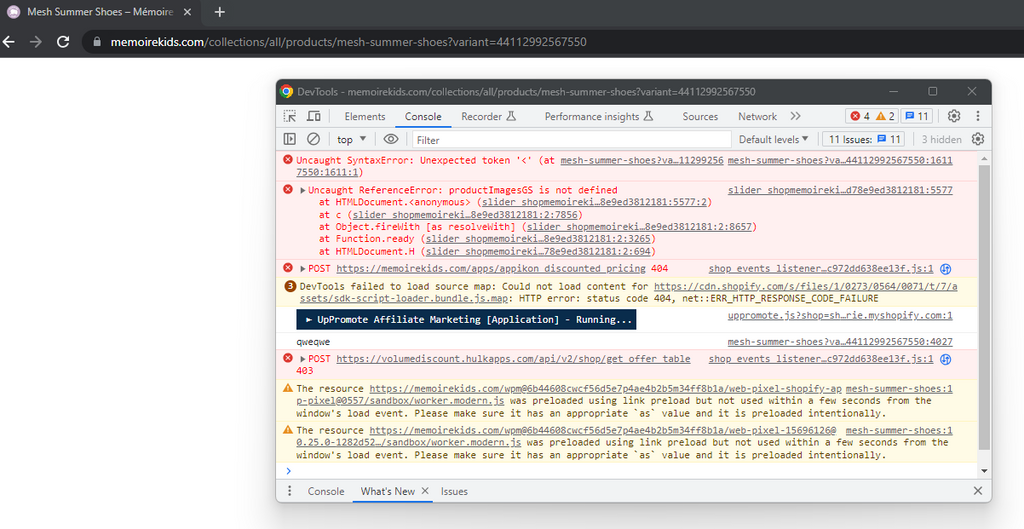Open the DevTools three-dot customize menu

pyautogui.click(x=977, y=117)
